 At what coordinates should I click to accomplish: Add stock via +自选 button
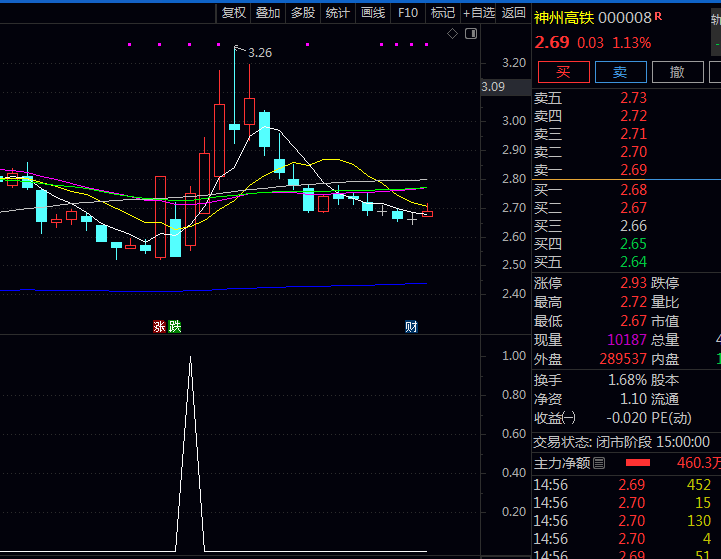479,13
